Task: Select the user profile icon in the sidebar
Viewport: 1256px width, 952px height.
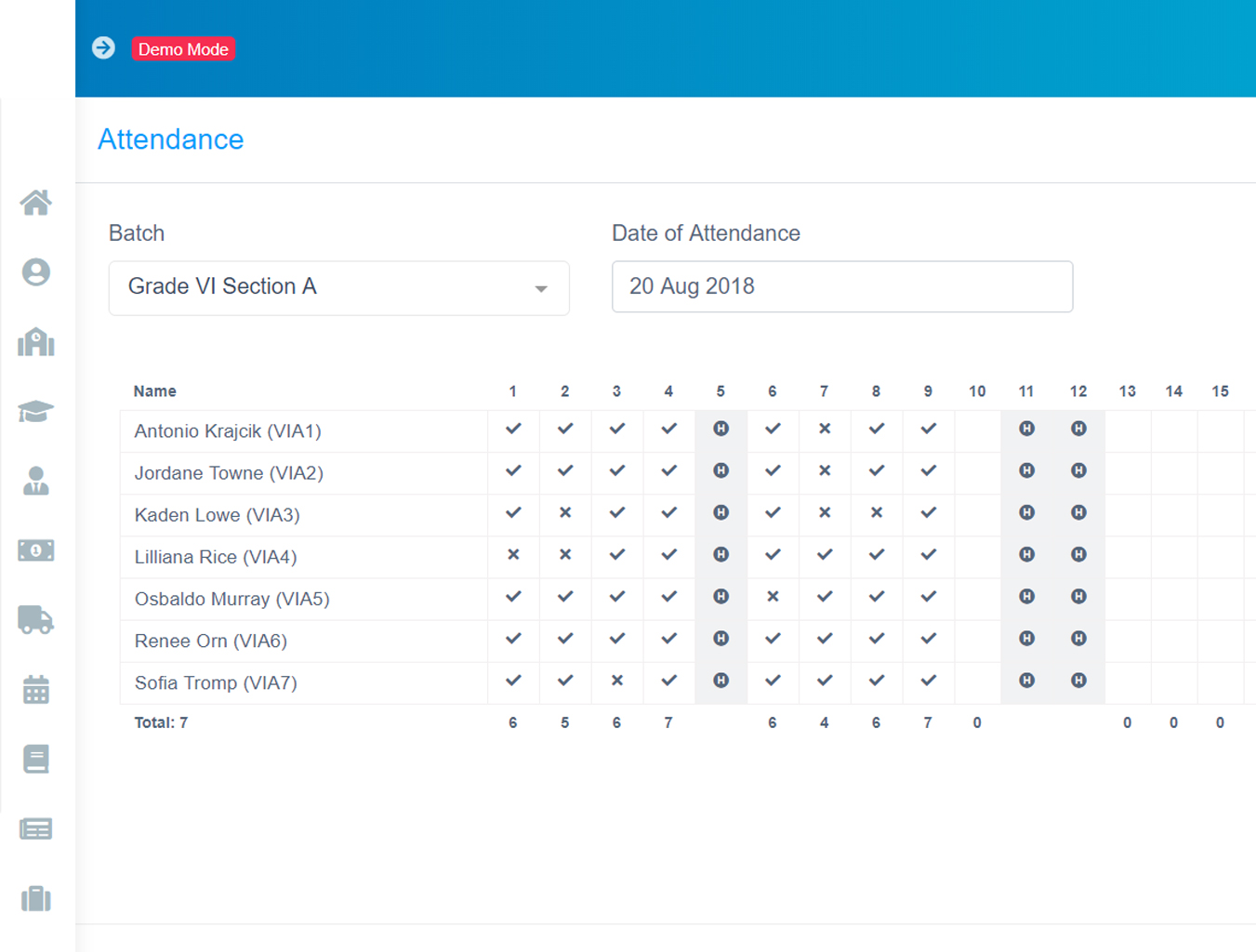Action: [x=35, y=272]
